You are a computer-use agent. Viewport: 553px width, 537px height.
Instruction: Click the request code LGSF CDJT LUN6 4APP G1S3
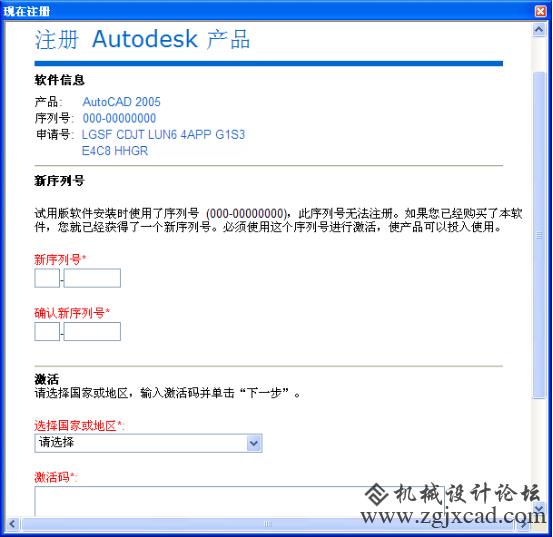click(163, 135)
